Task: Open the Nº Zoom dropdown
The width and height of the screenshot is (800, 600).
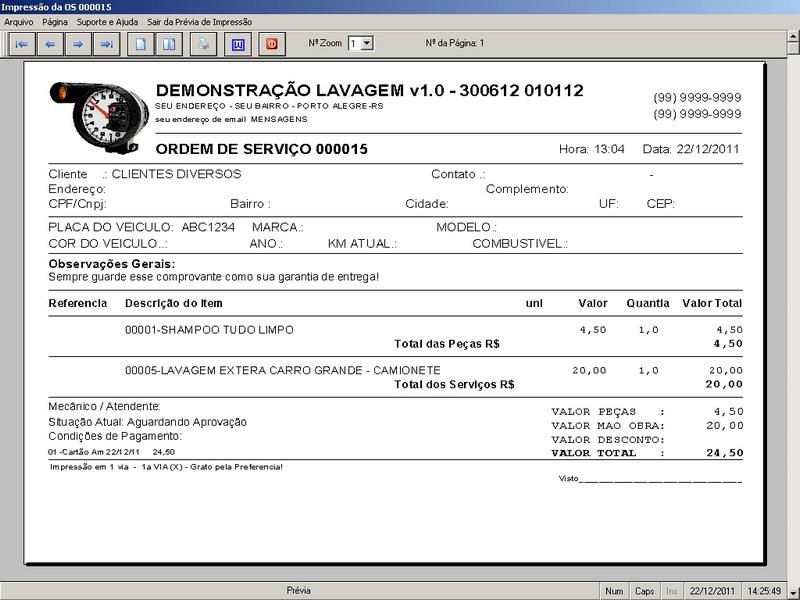Action: 366,43
